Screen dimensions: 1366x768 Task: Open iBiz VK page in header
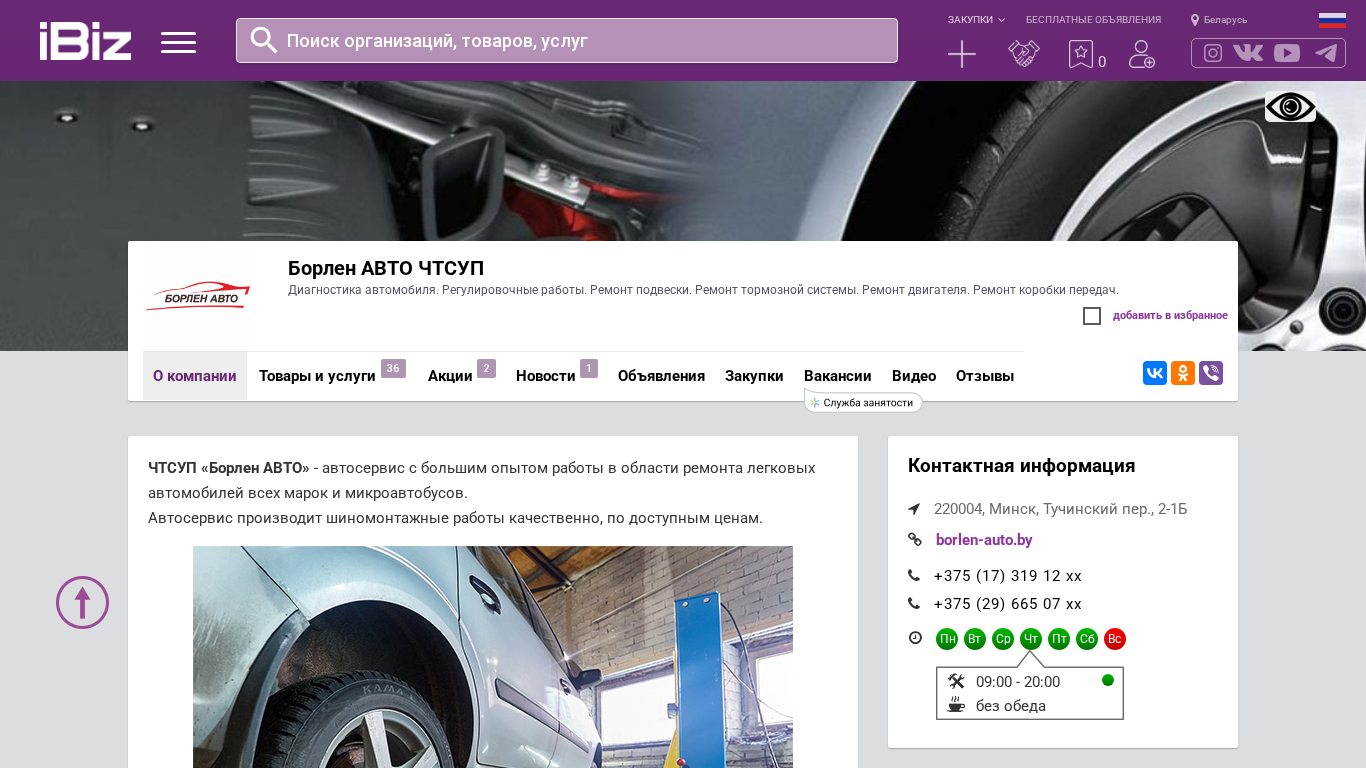coord(1248,53)
